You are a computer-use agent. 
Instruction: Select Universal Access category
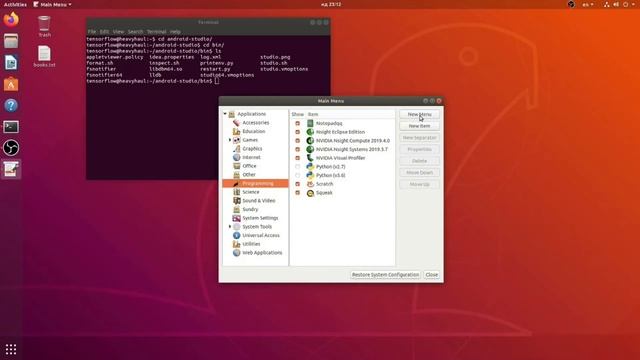[261, 235]
